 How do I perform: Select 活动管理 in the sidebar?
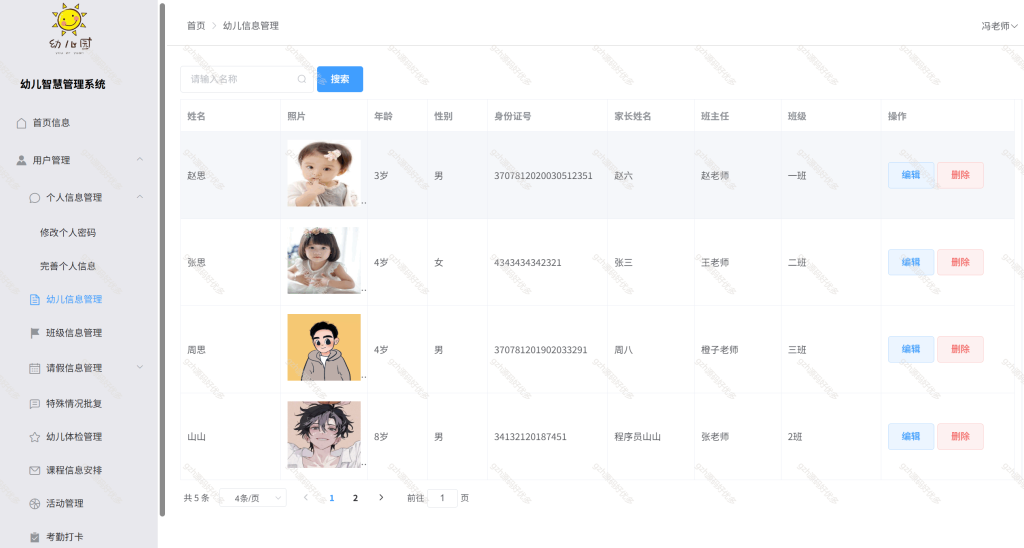coord(65,504)
